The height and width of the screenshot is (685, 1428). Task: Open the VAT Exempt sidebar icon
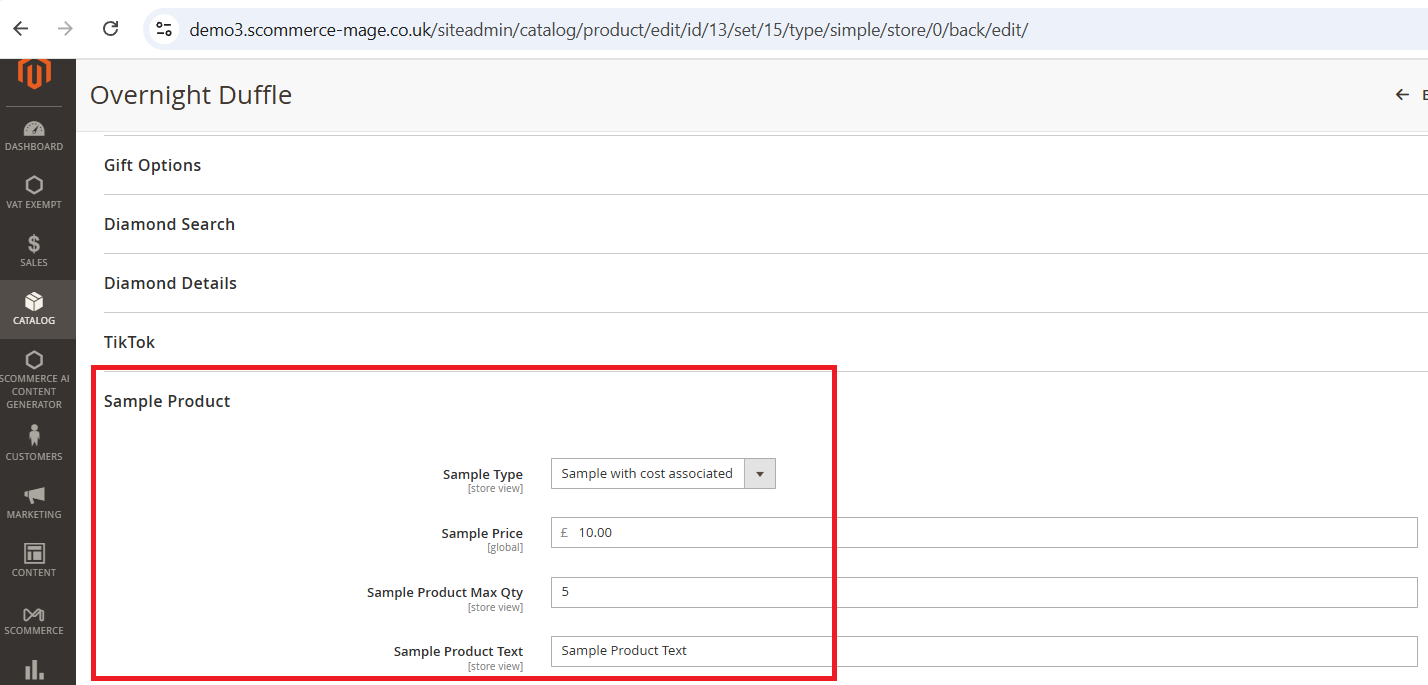coord(34,186)
